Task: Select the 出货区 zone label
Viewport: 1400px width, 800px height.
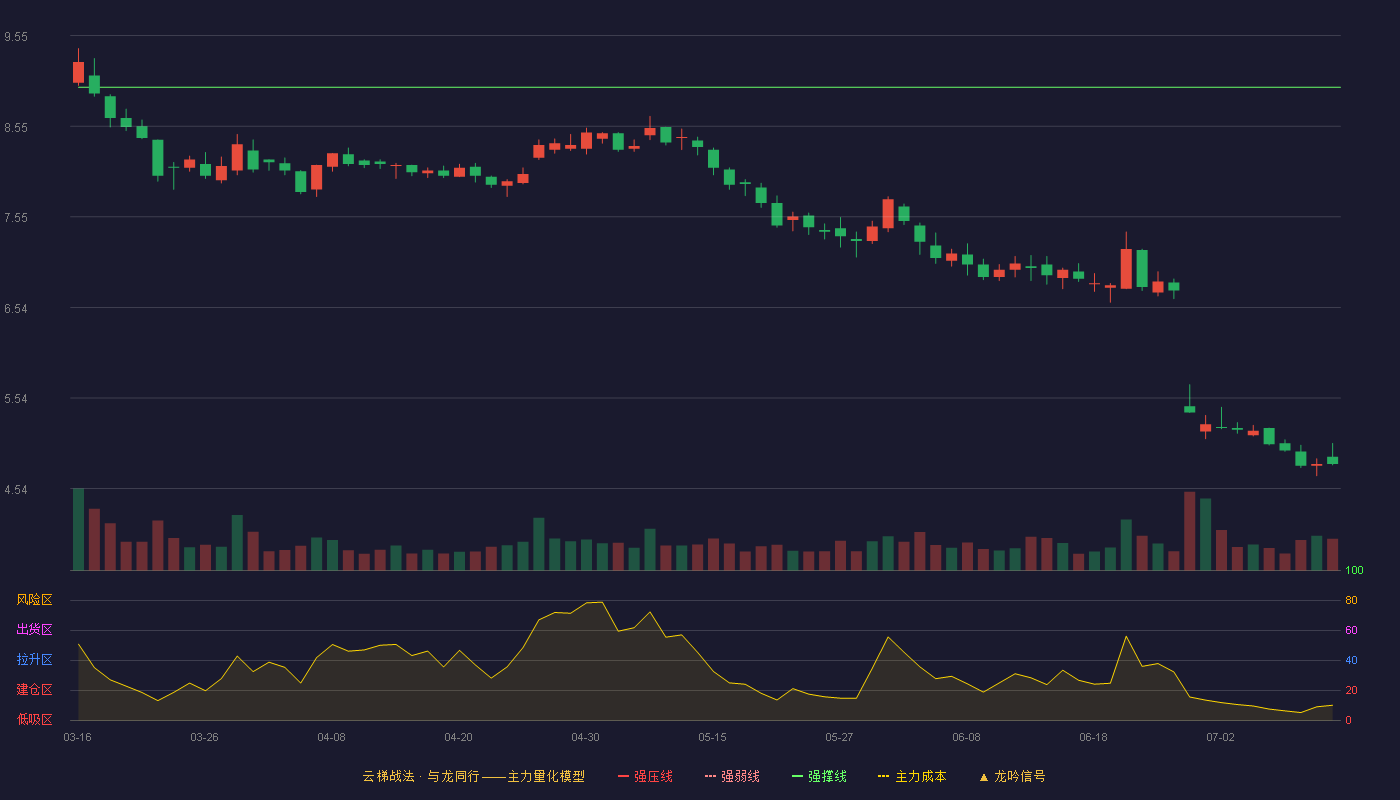Action: [34, 630]
